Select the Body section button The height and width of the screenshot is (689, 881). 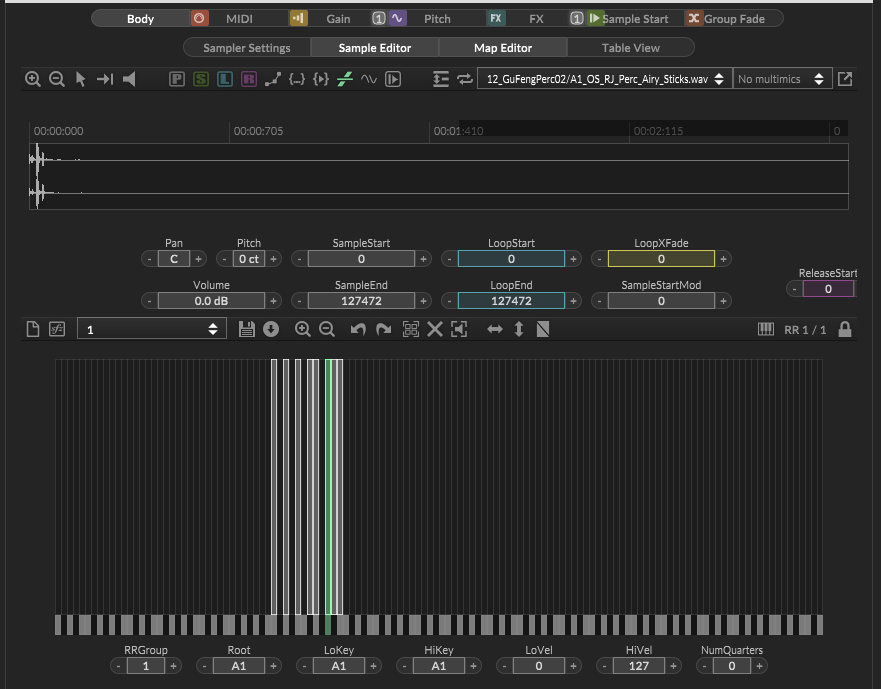(140, 19)
